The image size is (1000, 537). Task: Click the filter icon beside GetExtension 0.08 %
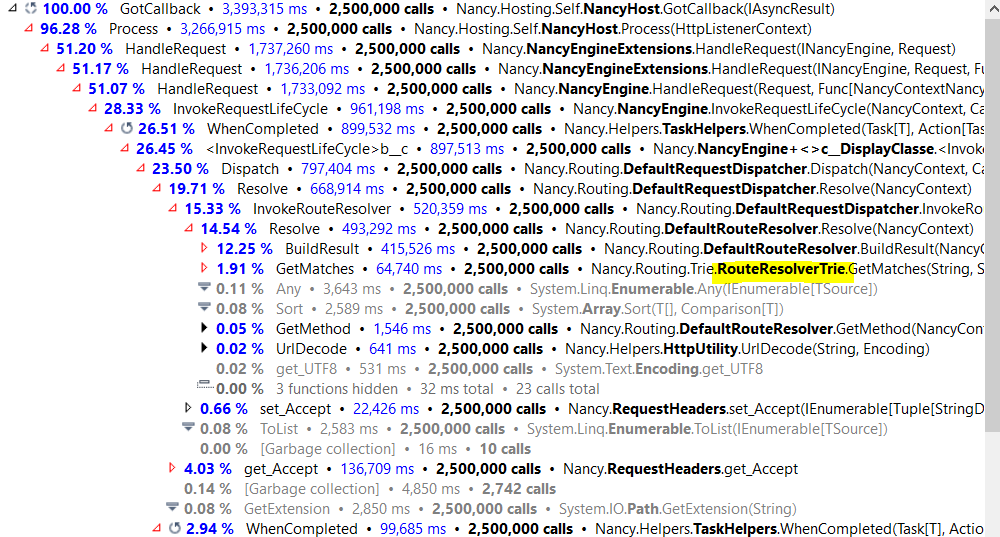(x=172, y=507)
